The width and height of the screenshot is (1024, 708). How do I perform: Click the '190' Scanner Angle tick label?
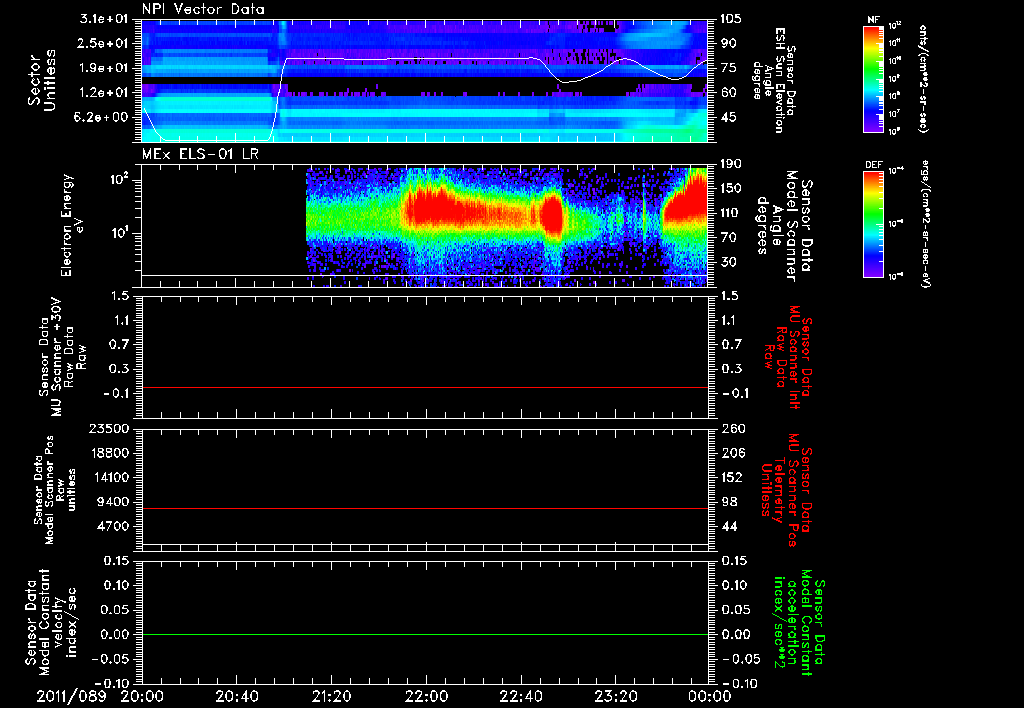tap(731, 164)
